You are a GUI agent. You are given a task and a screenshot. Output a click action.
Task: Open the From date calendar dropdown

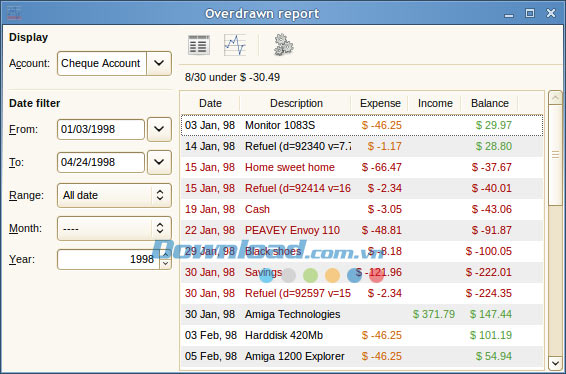point(159,129)
